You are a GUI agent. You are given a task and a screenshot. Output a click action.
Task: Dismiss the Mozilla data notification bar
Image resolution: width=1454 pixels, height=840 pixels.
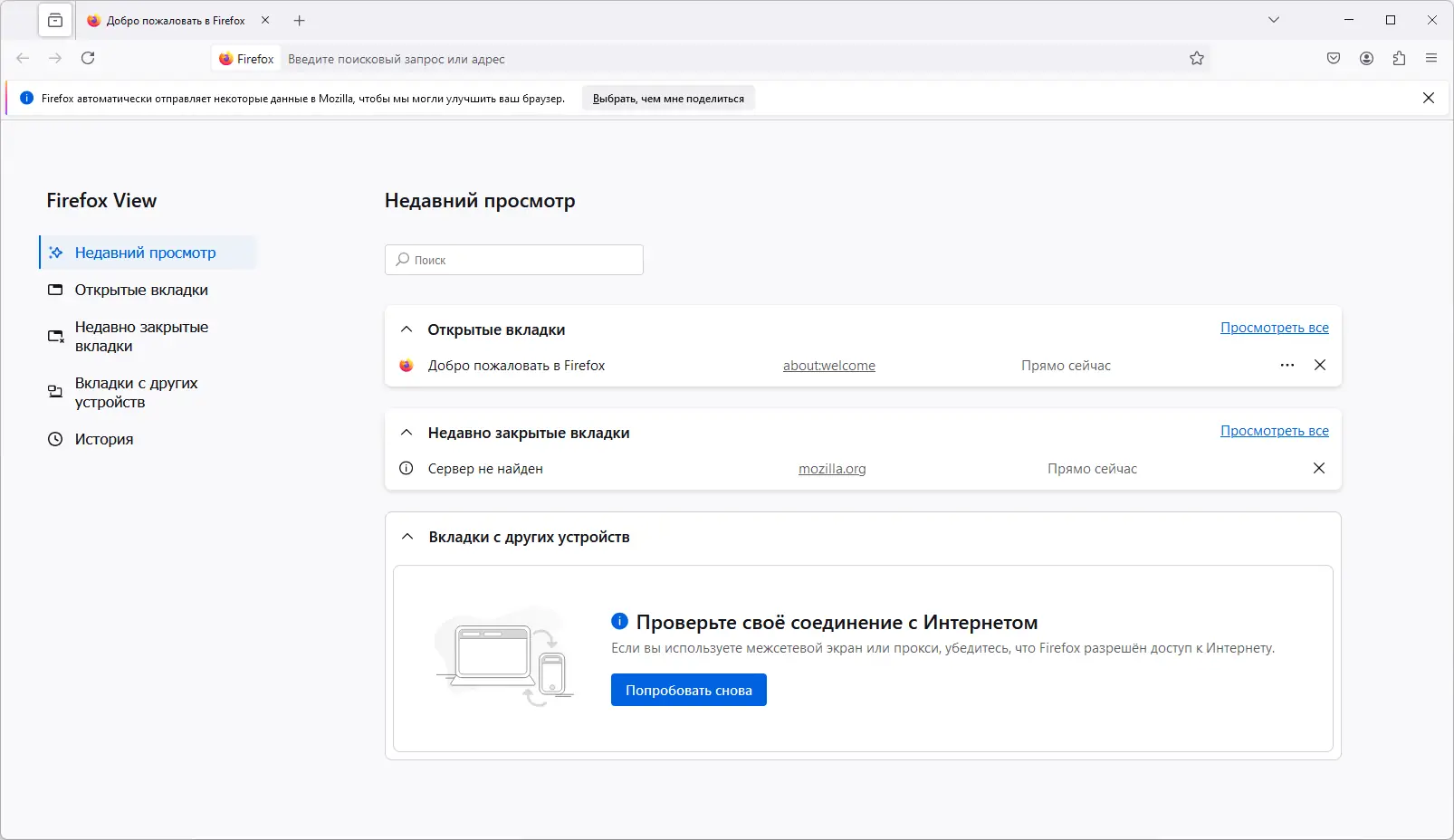(x=1429, y=97)
